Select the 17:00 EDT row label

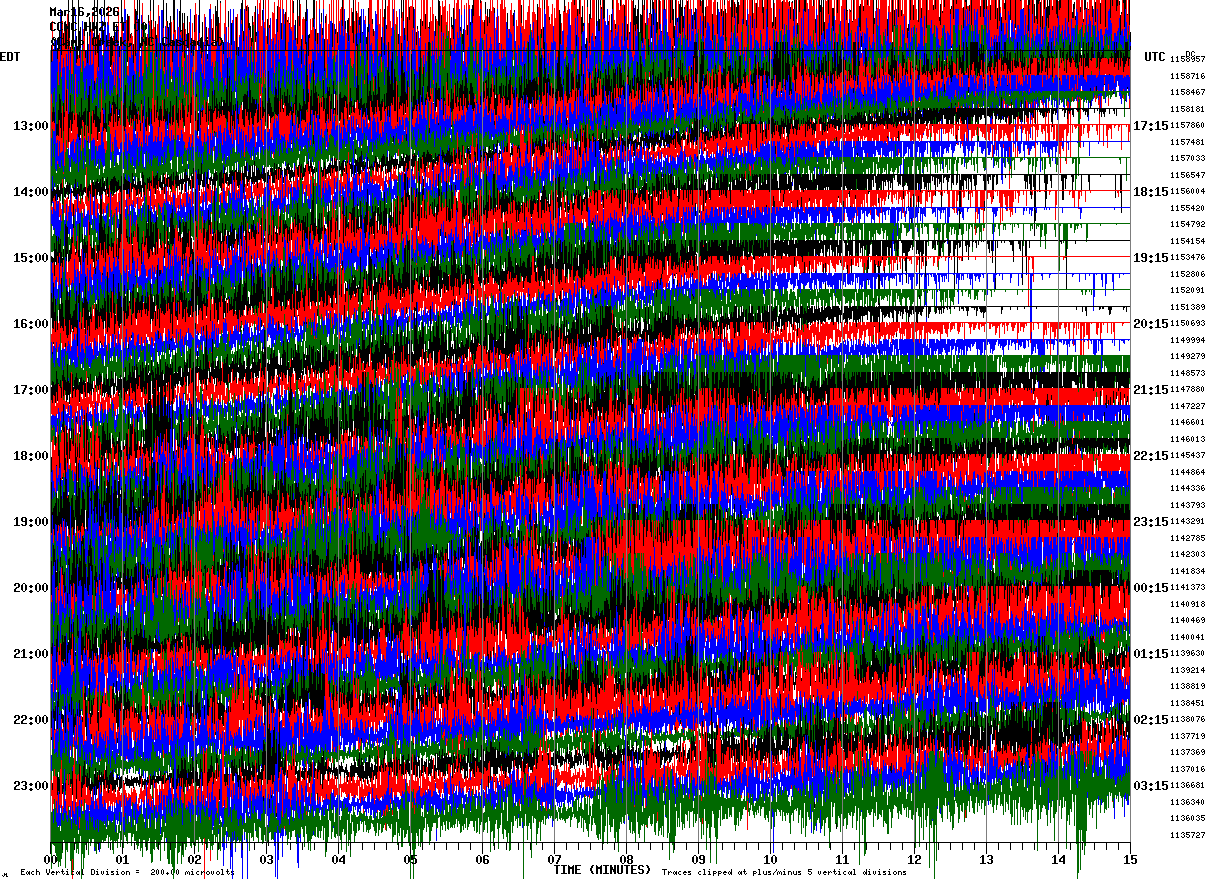31,390
